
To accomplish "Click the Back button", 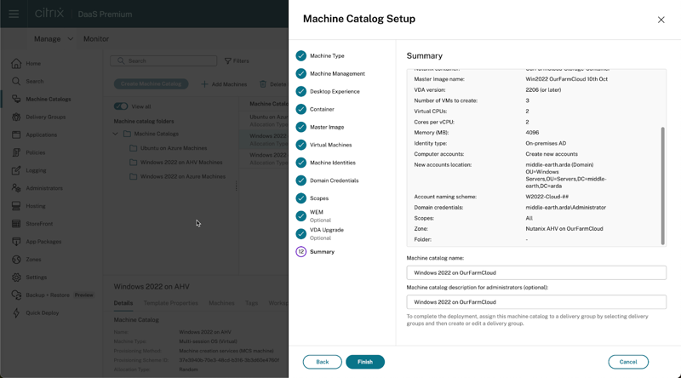I will coord(322,362).
